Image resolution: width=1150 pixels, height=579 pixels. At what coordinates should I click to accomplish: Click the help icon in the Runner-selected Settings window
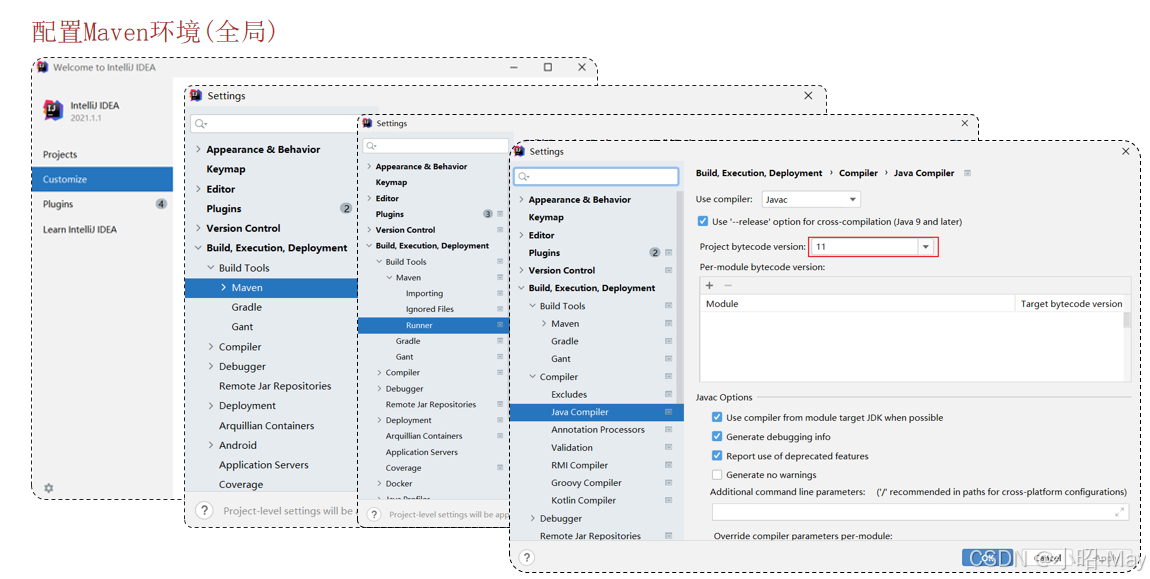pos(374,514)
